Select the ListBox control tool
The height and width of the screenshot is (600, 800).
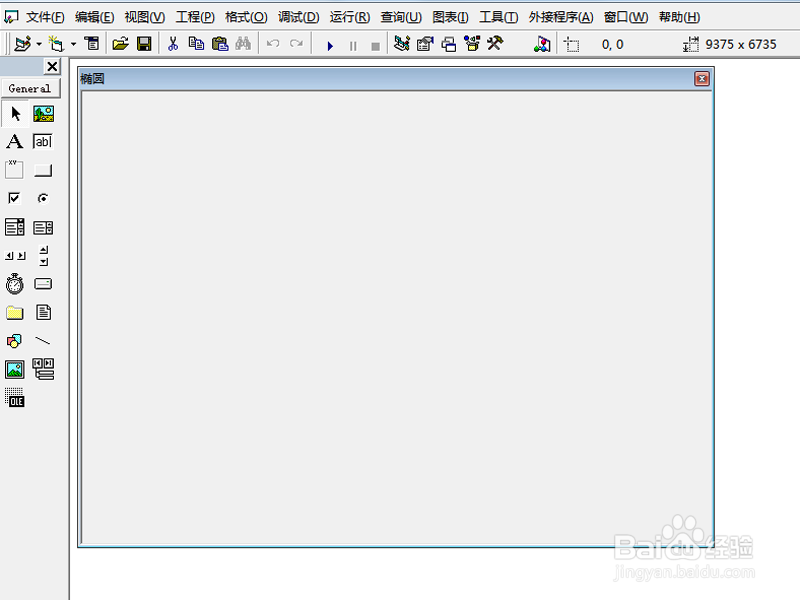click(43, 227)
